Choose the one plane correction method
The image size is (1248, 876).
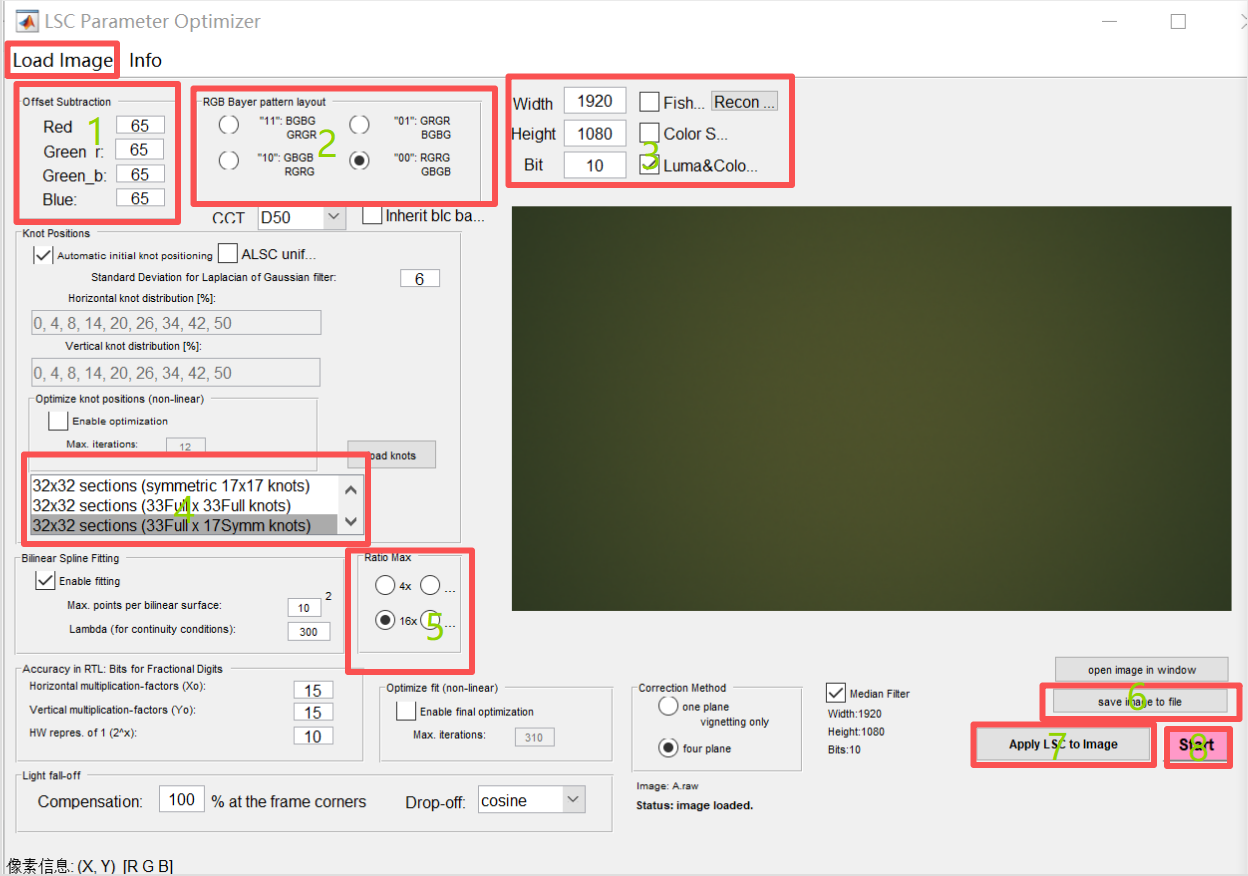(x=668, y=707)
